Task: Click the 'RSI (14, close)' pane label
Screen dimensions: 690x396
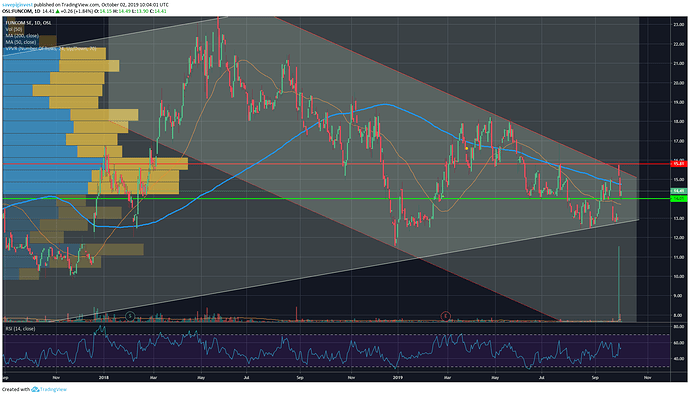Action: [x=20, y=329]
